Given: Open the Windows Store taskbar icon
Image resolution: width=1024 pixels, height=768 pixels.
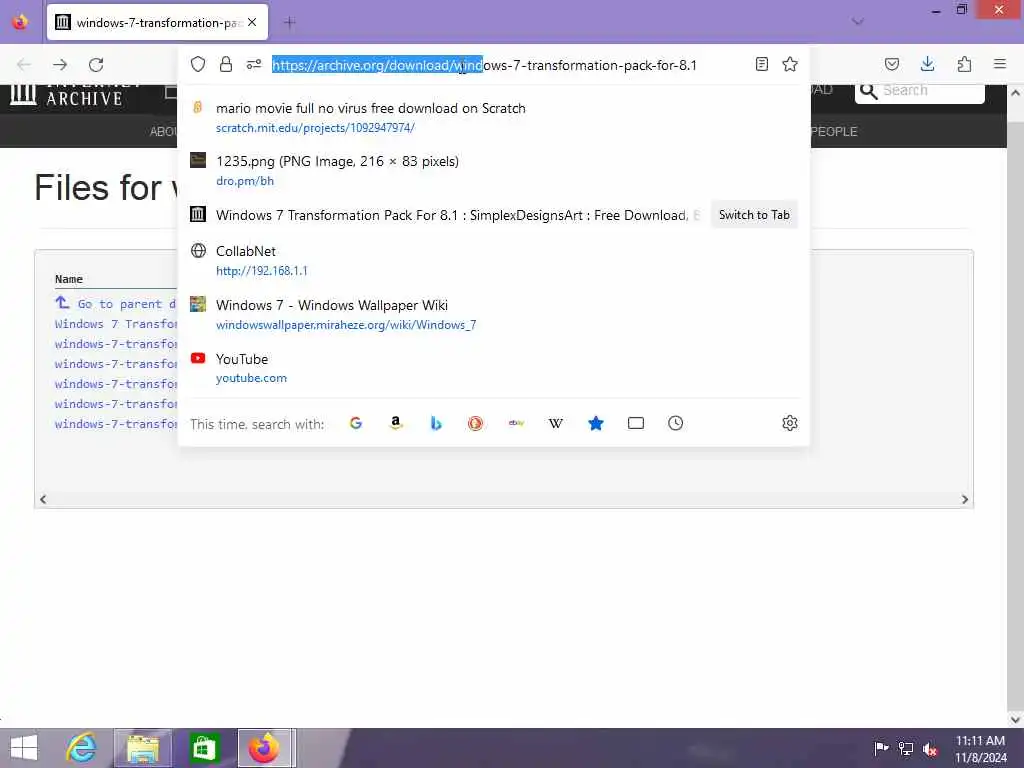Looking at the screenshot, I should tap(204, 748).
